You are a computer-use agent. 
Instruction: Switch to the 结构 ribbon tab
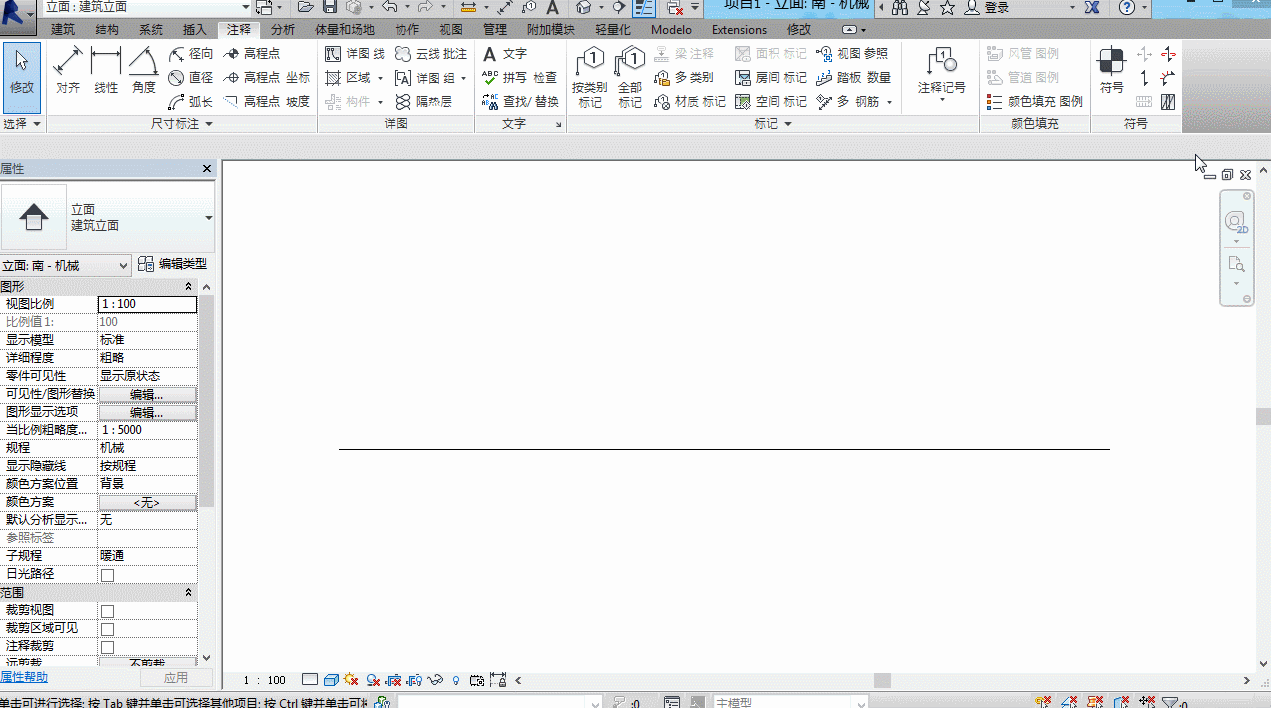pyautogui.click(x=107, y=30)
